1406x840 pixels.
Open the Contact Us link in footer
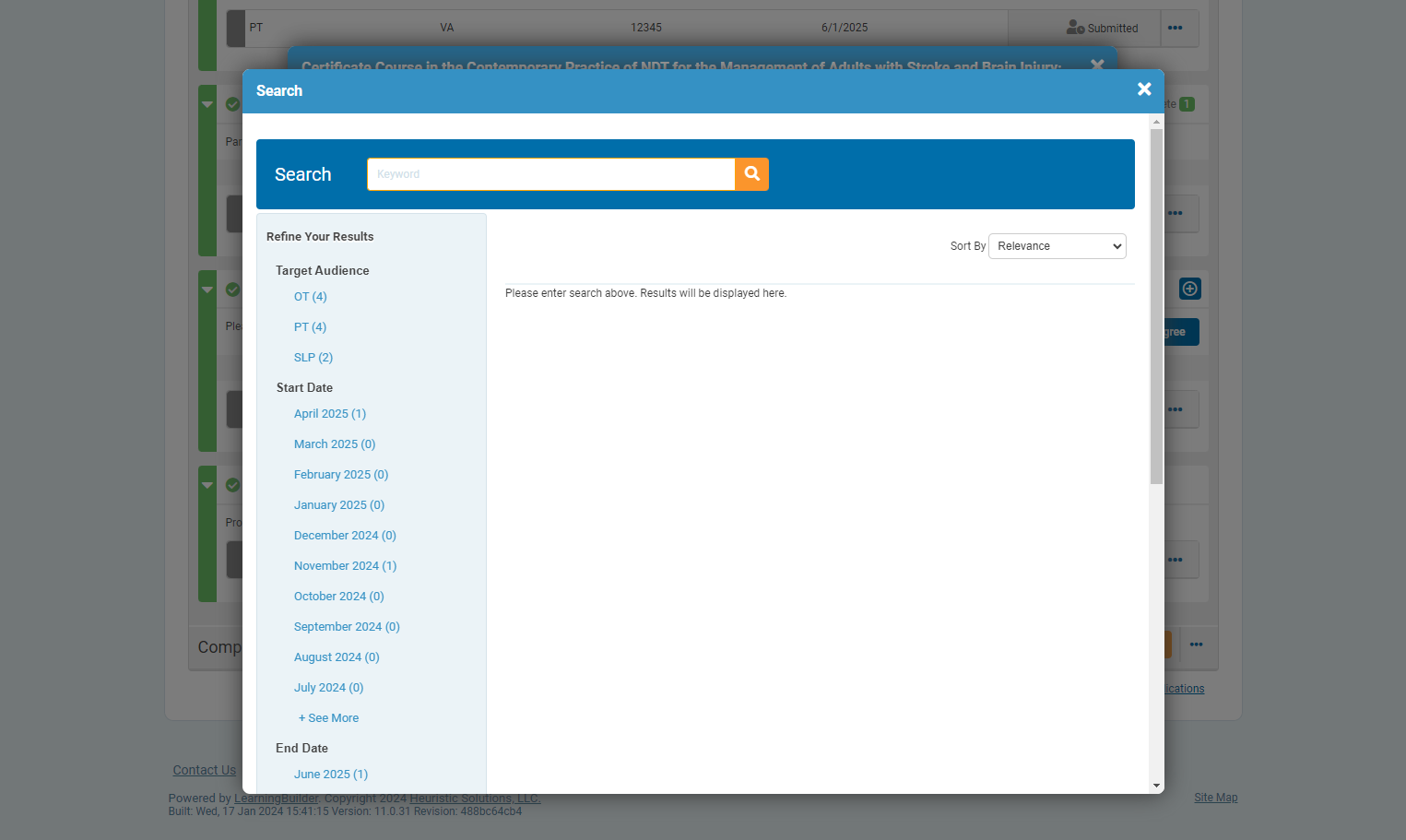pyautogui.click(x=205, y=770)
